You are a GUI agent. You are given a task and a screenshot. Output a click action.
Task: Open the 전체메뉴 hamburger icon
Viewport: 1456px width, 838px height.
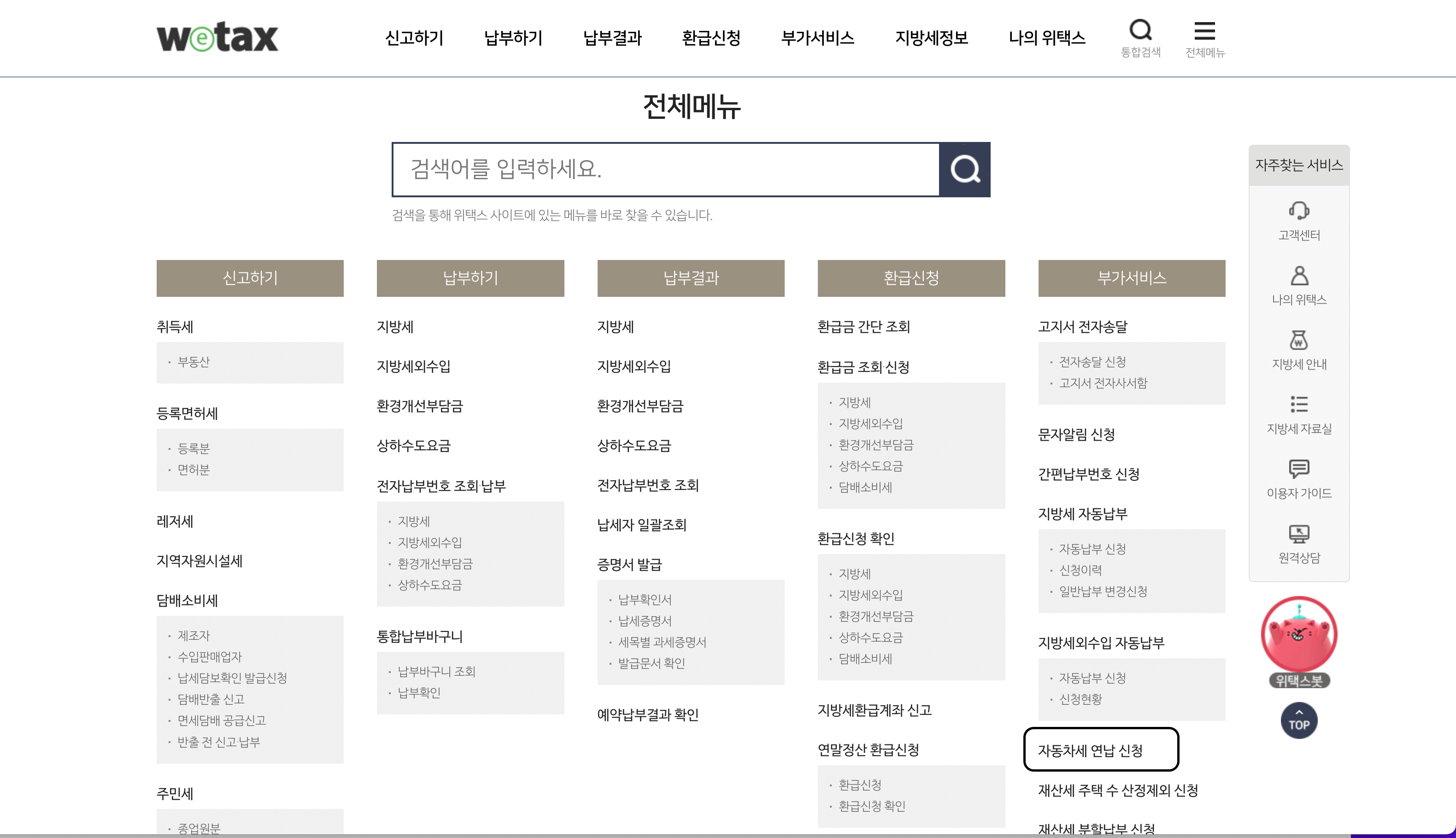[x=1204, y=31]
